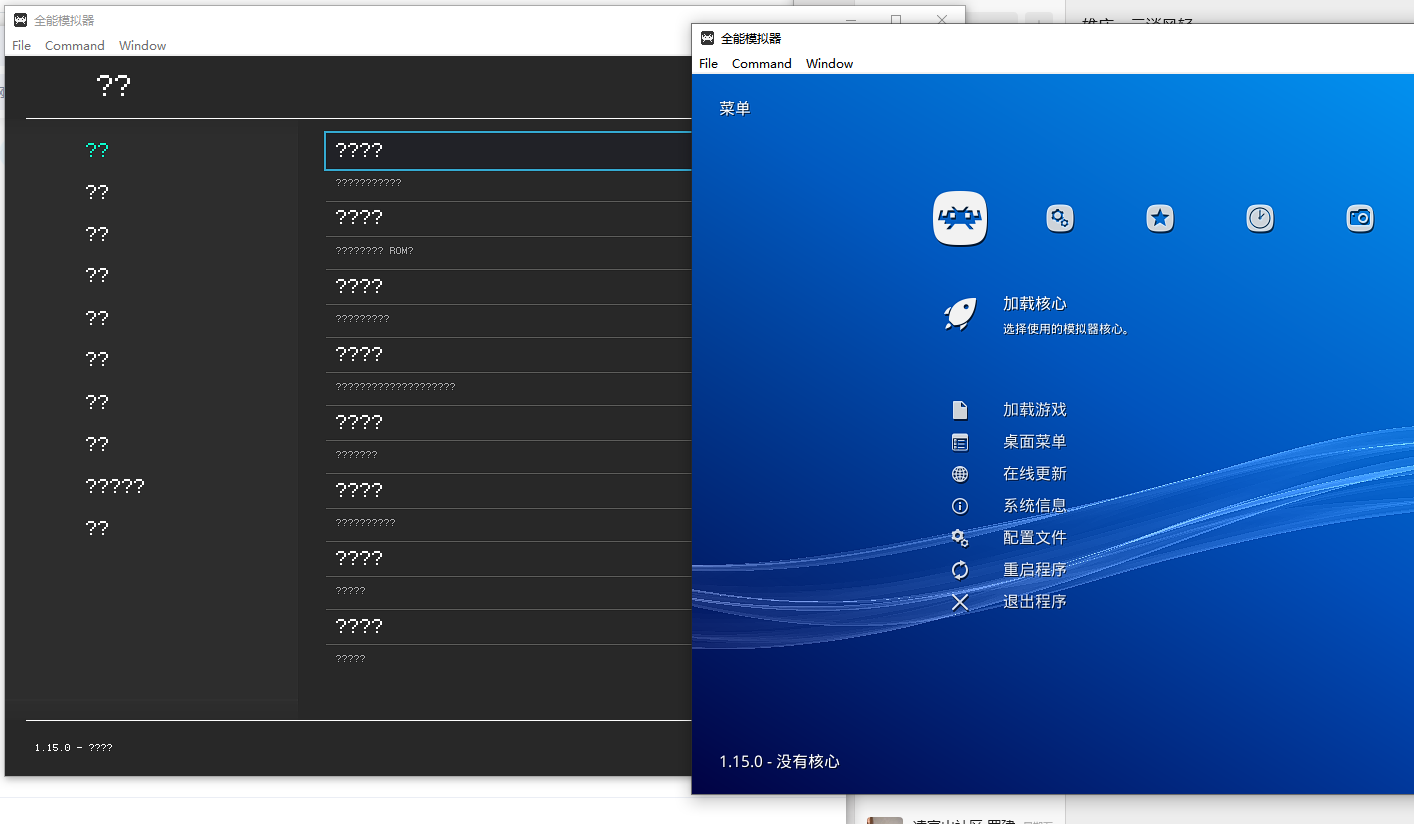This screenshot has width=1414, height=824.
Task: Click the rocket icon beside 加载核心
Action: (959, 312)
